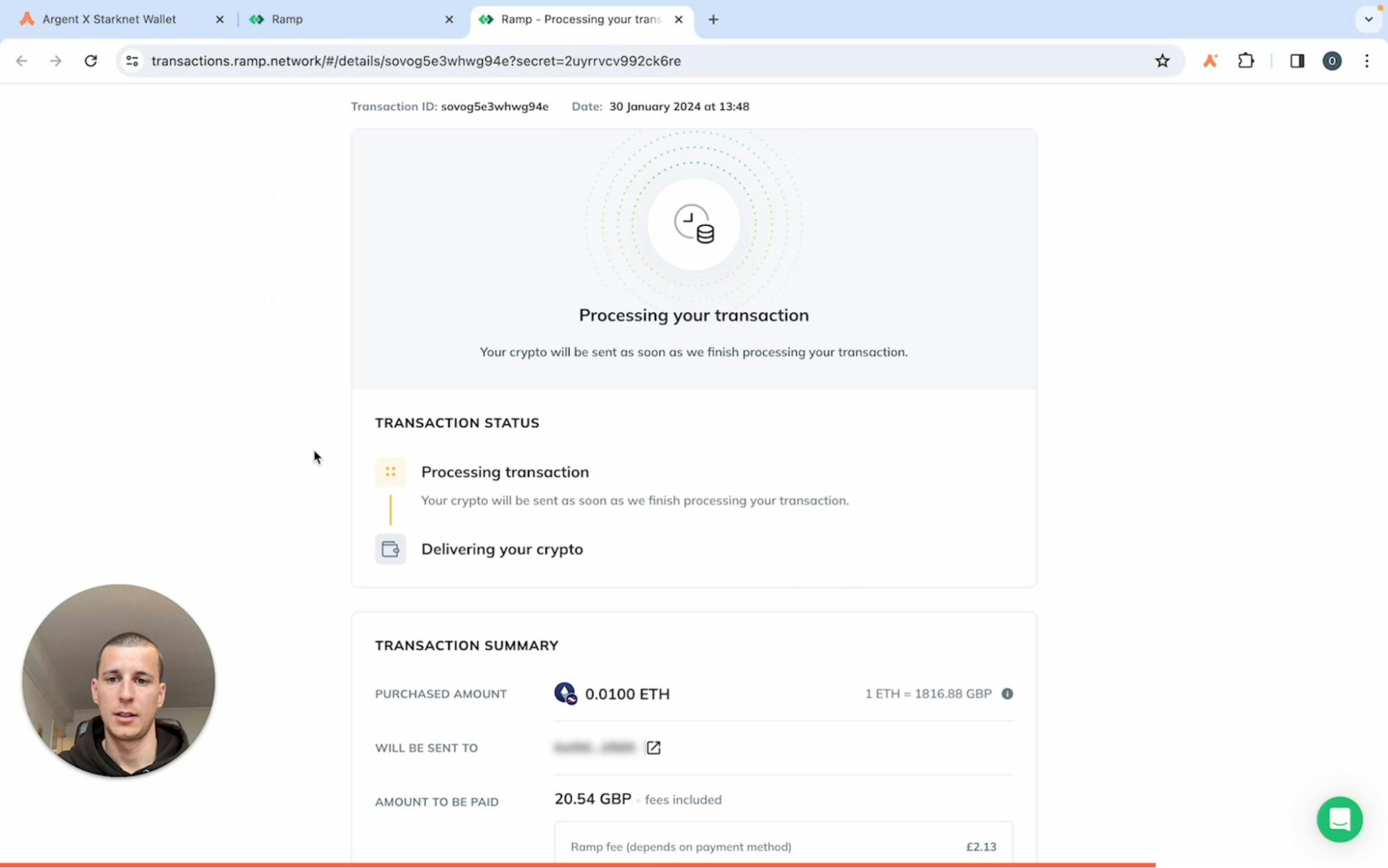
Task: Go forward in browser history
Action: coord(56,61)
